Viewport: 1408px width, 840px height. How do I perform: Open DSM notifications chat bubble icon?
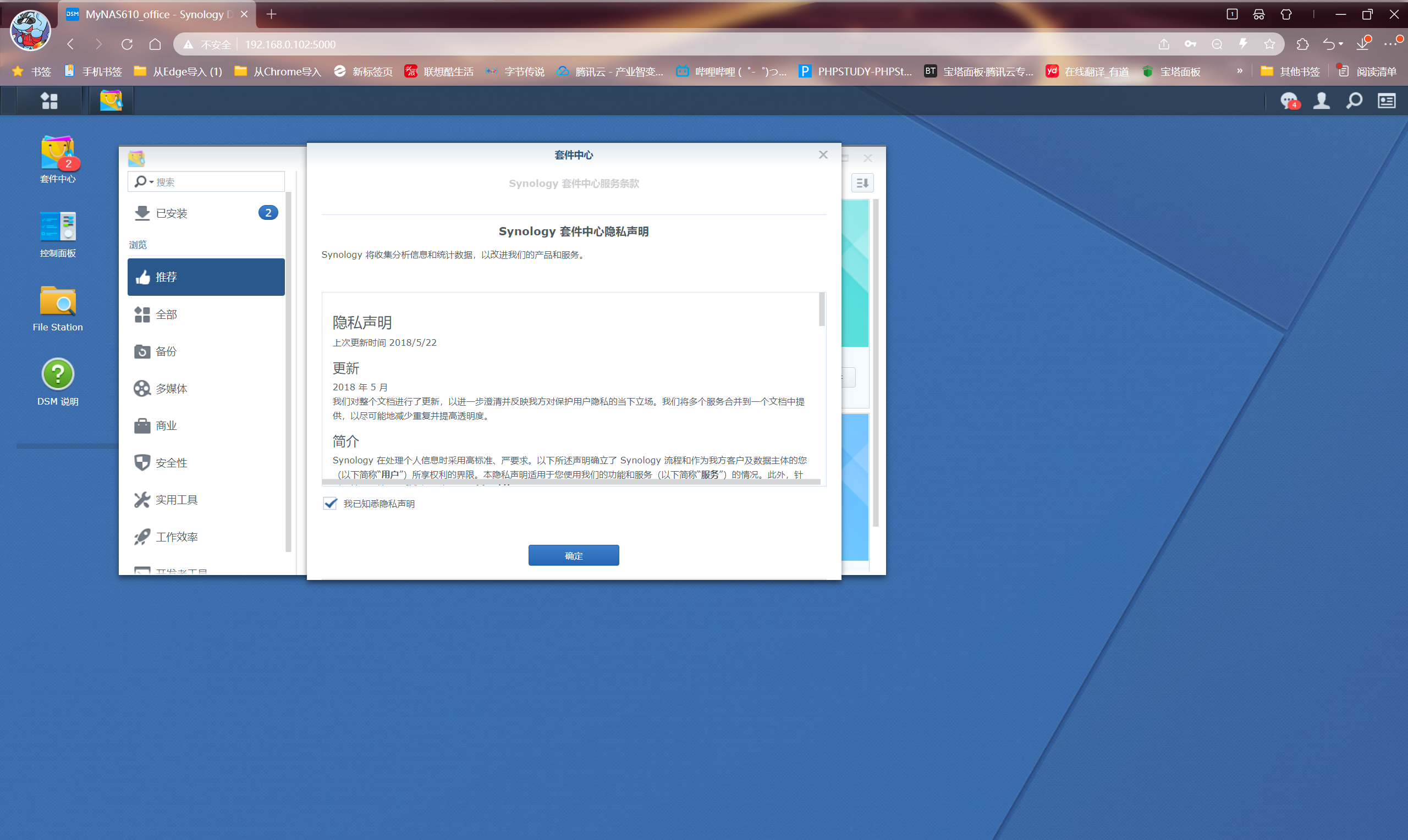[x=1289, y=101]
